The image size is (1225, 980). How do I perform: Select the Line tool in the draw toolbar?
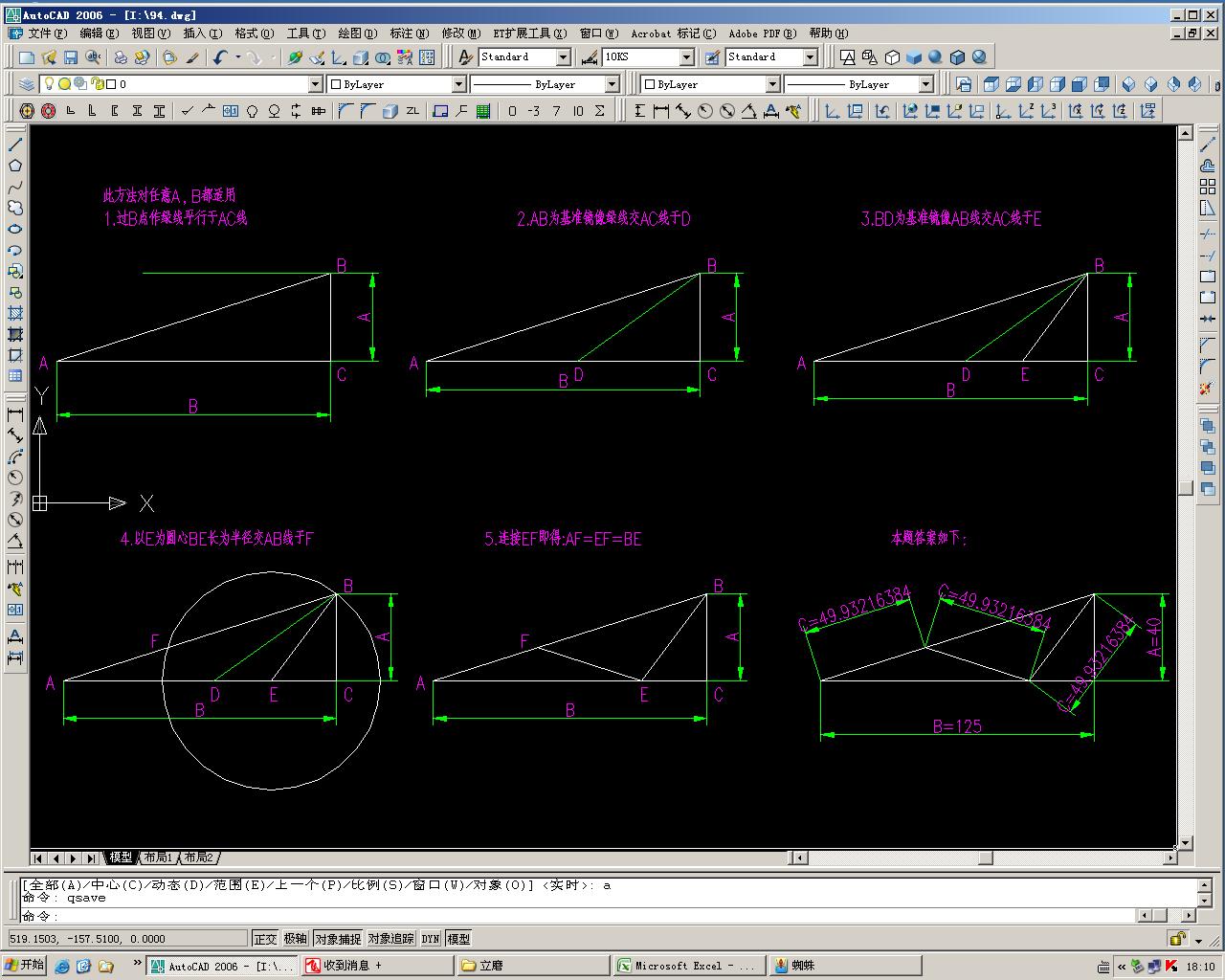pos(15,145)
